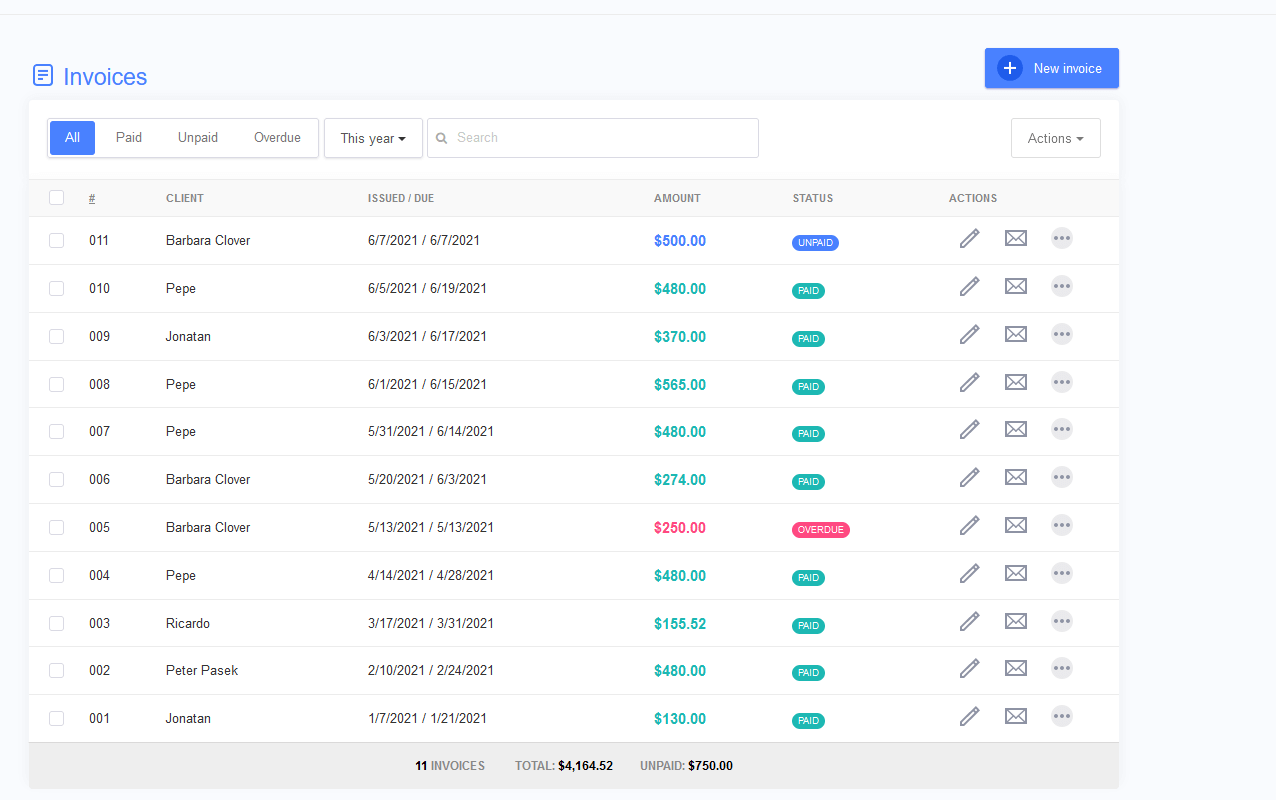The height and width of the screenshot is (800, 1276).
Task: Click client name Ricardo
Action: (188, 623)
